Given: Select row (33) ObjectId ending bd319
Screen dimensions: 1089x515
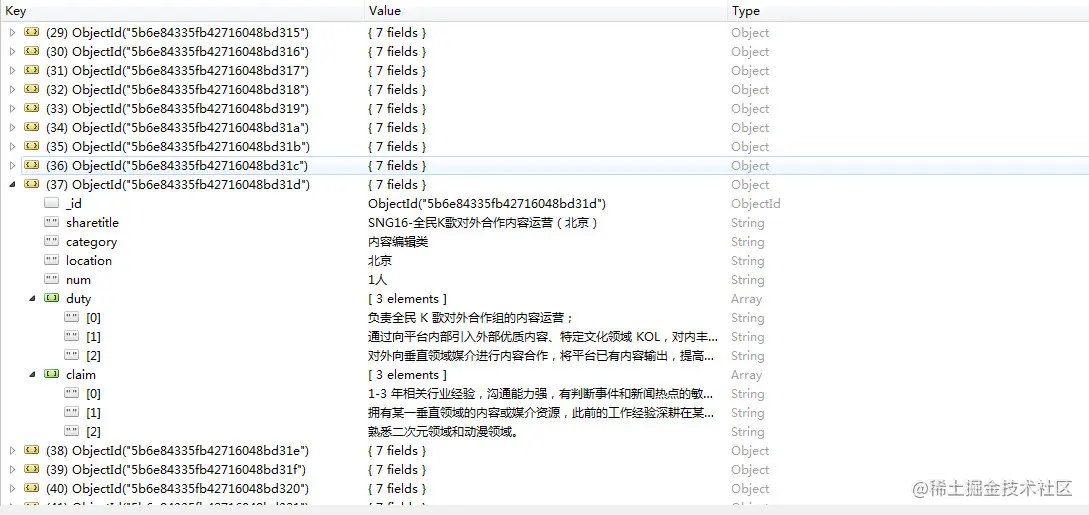Looking at the screenshot, I should (177, 108).
